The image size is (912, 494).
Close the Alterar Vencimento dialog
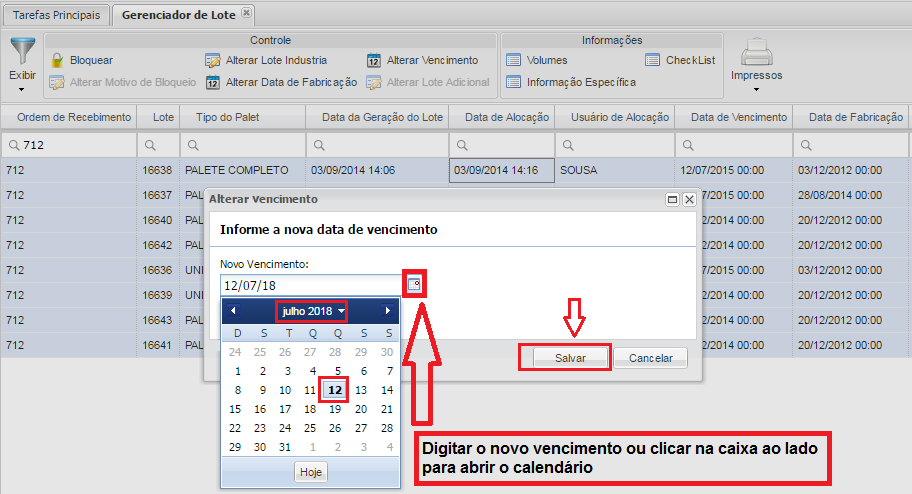[689, 200]
